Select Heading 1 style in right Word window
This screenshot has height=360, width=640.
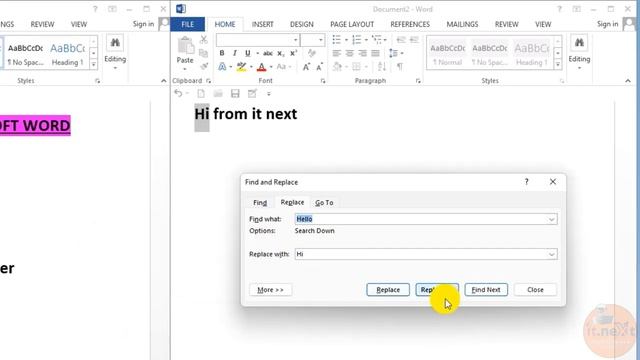(x=532, y=53)
